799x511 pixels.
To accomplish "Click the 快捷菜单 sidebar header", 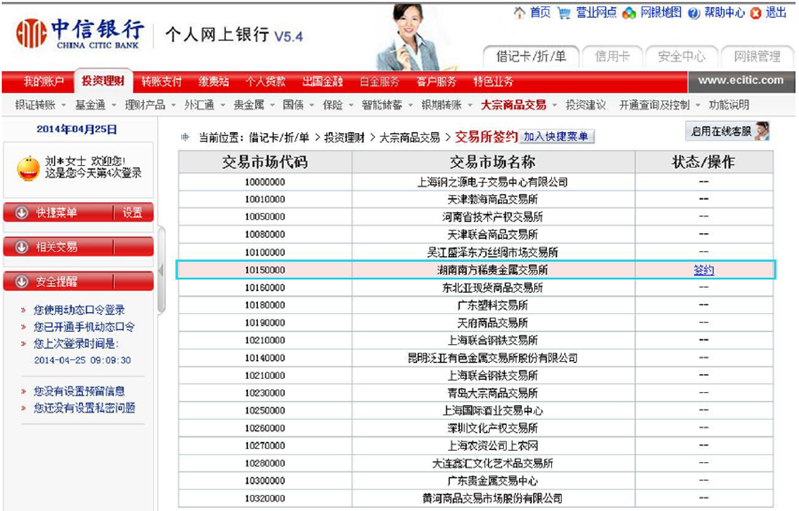I will [78, 212].
